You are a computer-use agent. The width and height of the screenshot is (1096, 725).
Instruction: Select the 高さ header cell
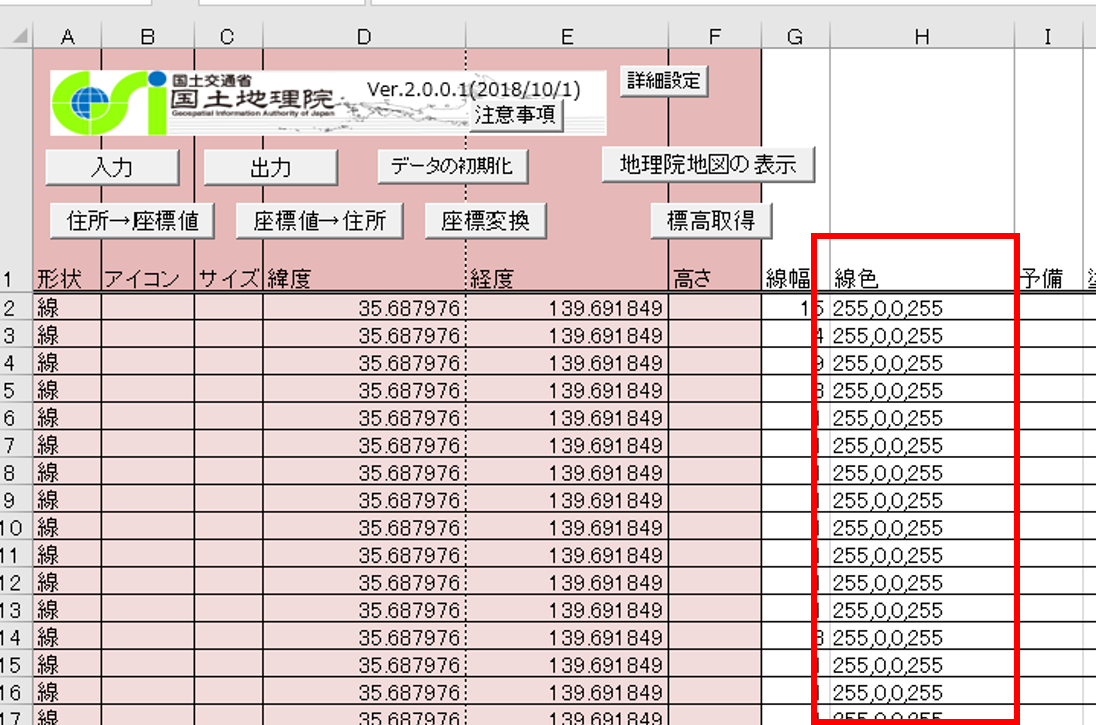pos(714,279)
